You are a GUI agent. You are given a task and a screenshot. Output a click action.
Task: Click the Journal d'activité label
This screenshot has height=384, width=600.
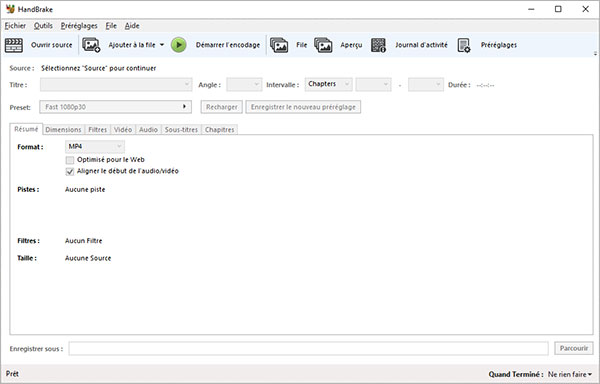pos(421,45)
